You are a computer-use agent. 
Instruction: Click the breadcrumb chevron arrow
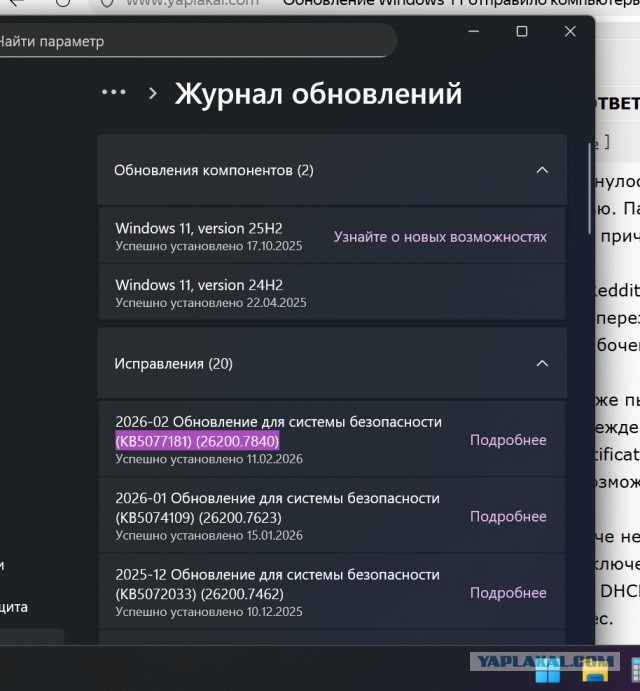(153, 93)
